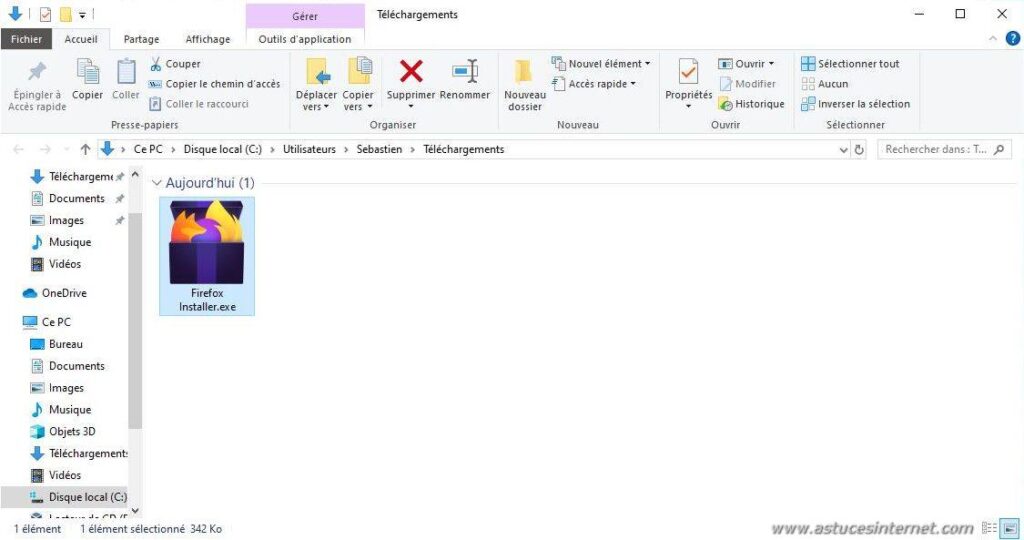Open pinned Téléchargements in quick access

pyautogui.click(x=77, y=176)
